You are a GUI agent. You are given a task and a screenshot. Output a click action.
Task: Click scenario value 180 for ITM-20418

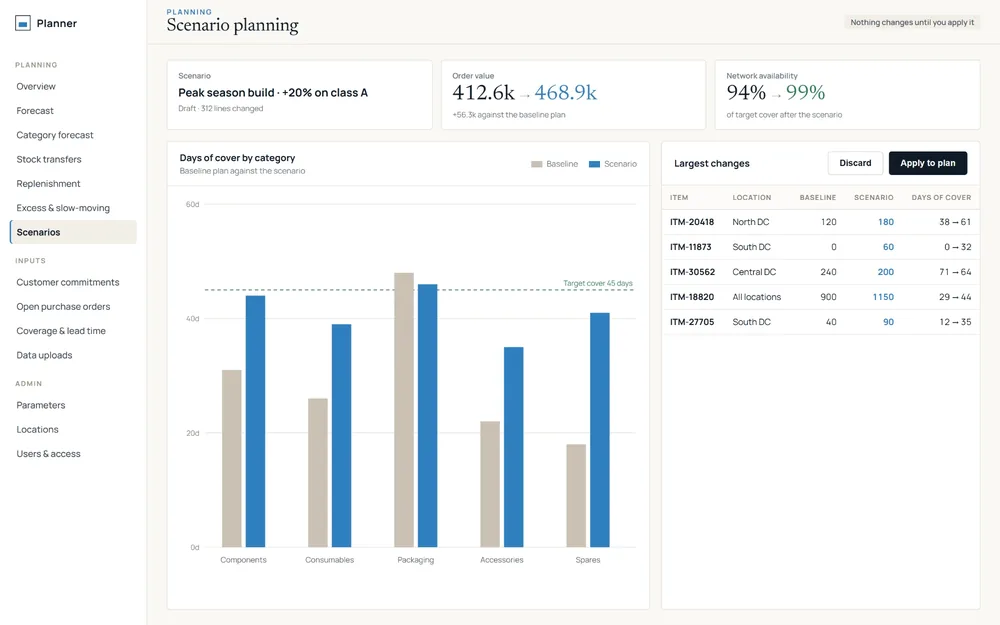[x=886, y=222]
